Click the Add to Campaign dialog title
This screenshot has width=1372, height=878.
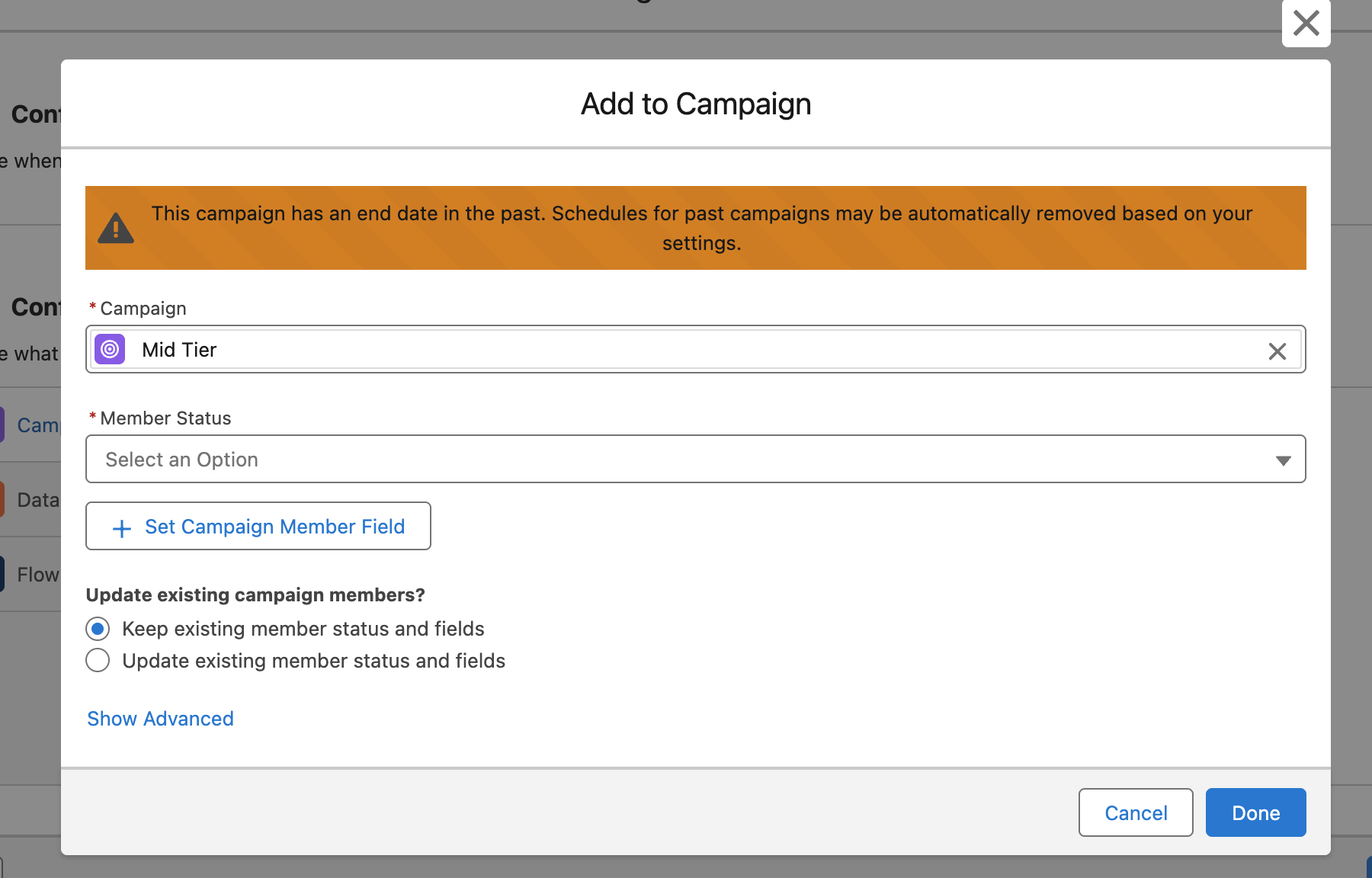(695, 104)
